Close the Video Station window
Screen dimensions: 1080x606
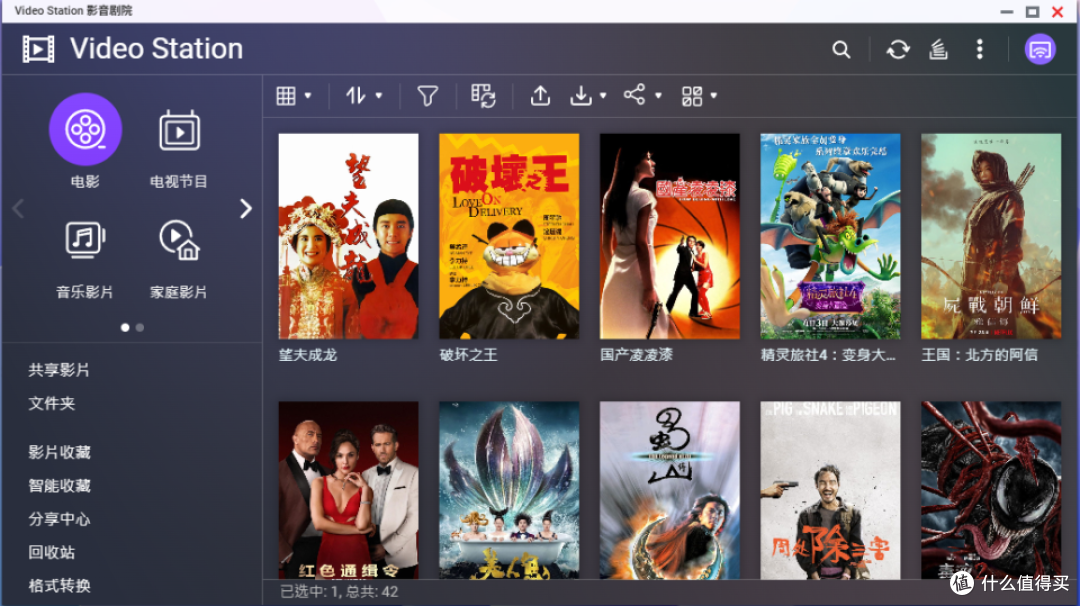point(1057,12)
